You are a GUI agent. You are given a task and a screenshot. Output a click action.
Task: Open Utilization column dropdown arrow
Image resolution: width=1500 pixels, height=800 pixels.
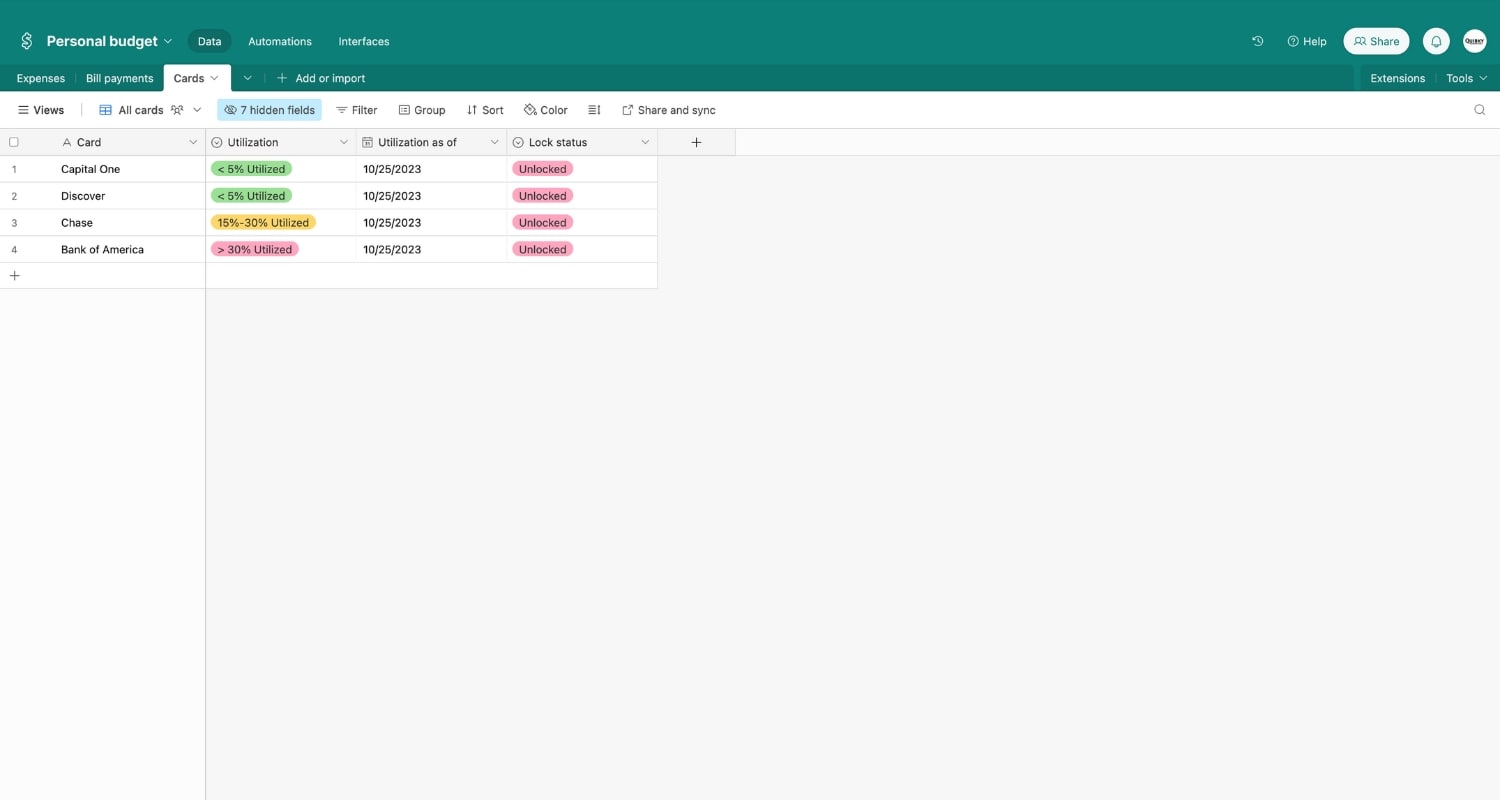point(344,142)
